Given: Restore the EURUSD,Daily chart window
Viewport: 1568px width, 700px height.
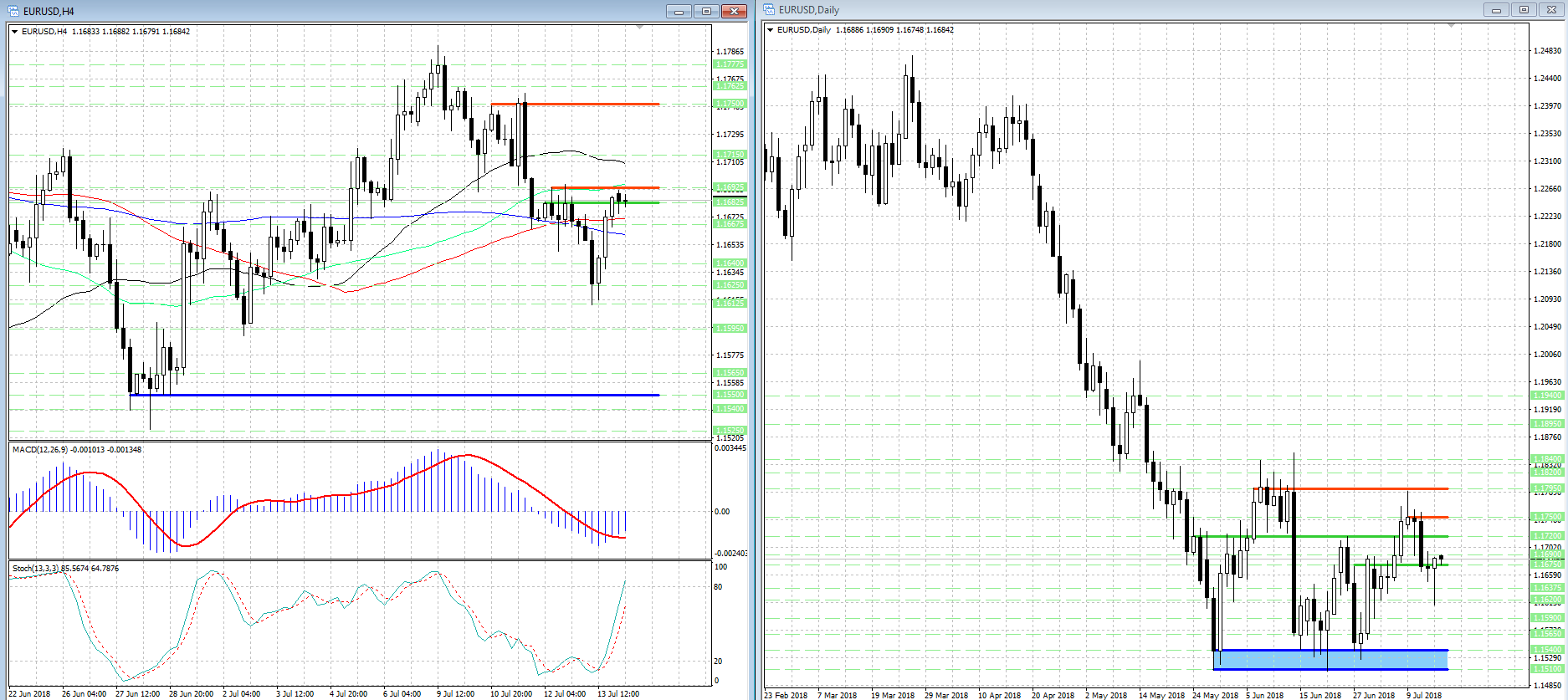Looking at the screenshot, I should click(1524, 10).
